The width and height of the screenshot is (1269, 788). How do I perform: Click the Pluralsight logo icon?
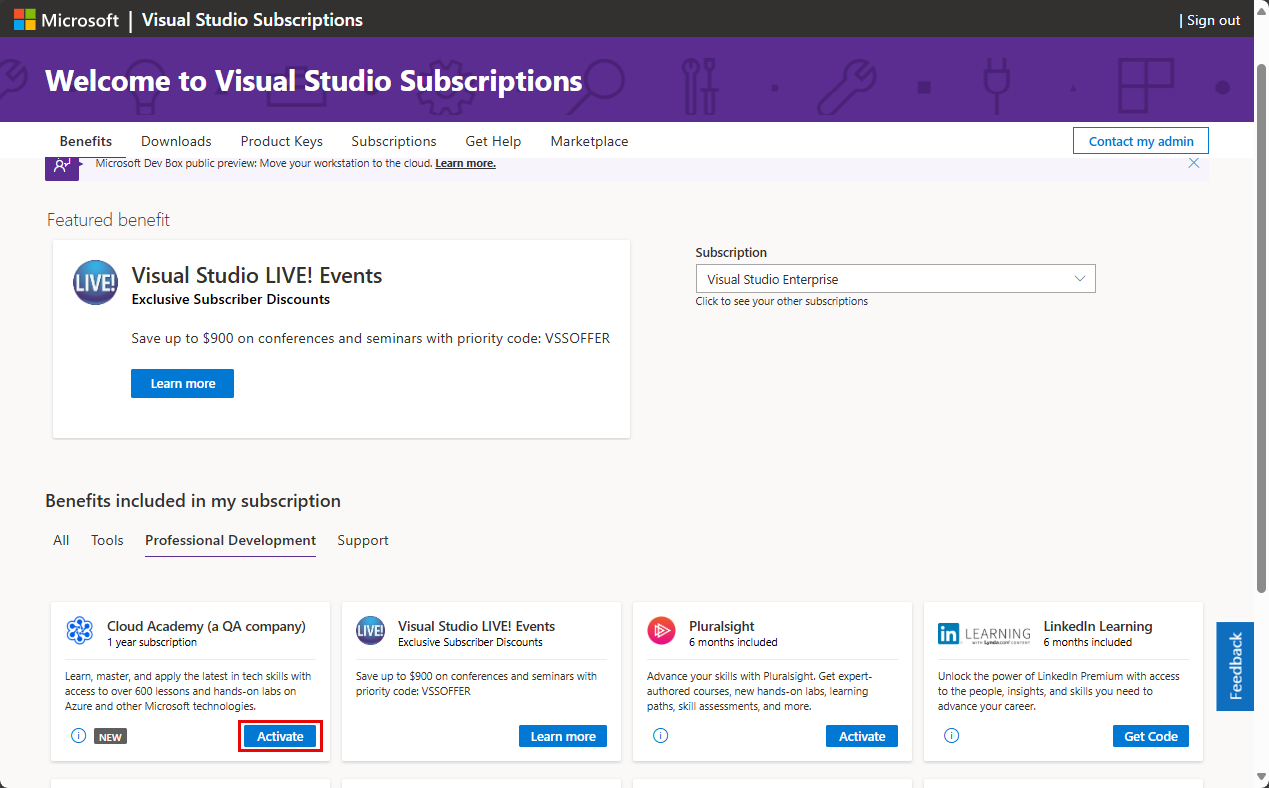661,630
